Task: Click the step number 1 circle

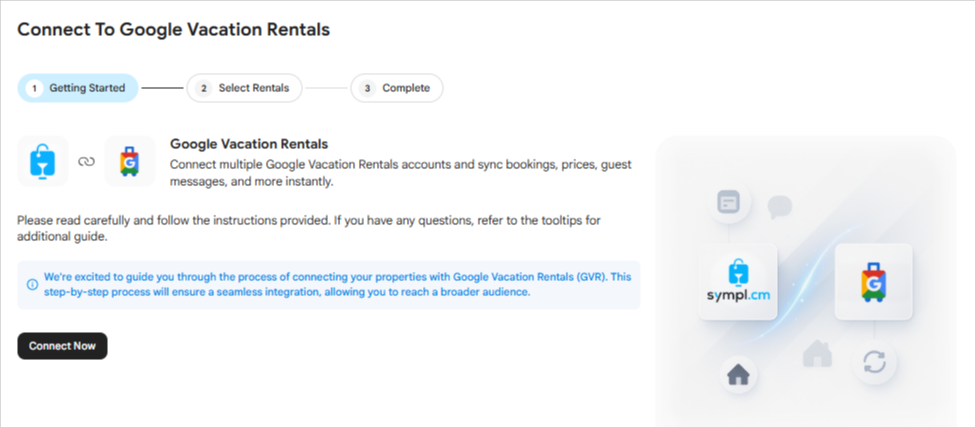Action: (34, 88)
